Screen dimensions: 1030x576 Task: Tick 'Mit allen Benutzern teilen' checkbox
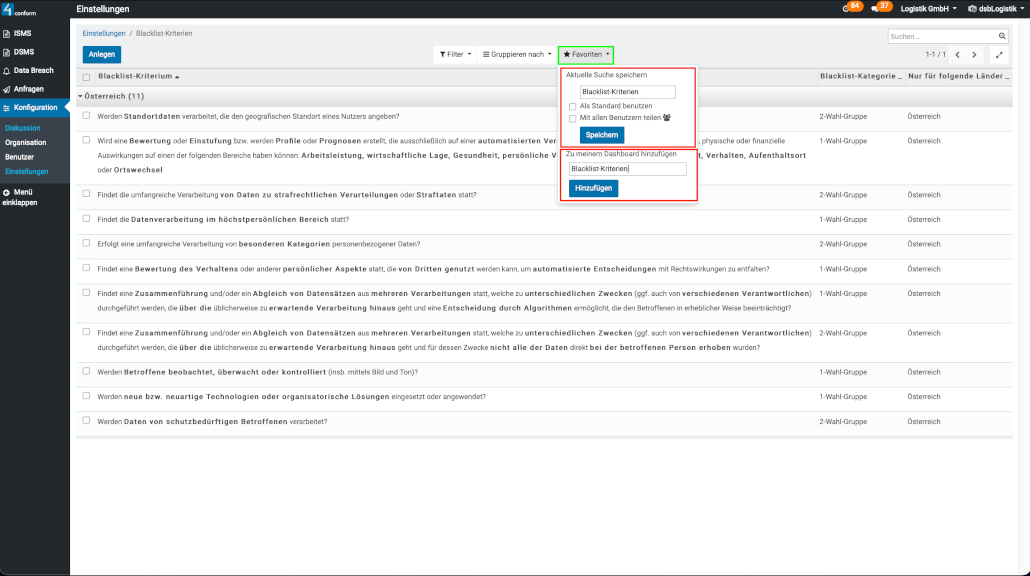click(x=572, y=118)
